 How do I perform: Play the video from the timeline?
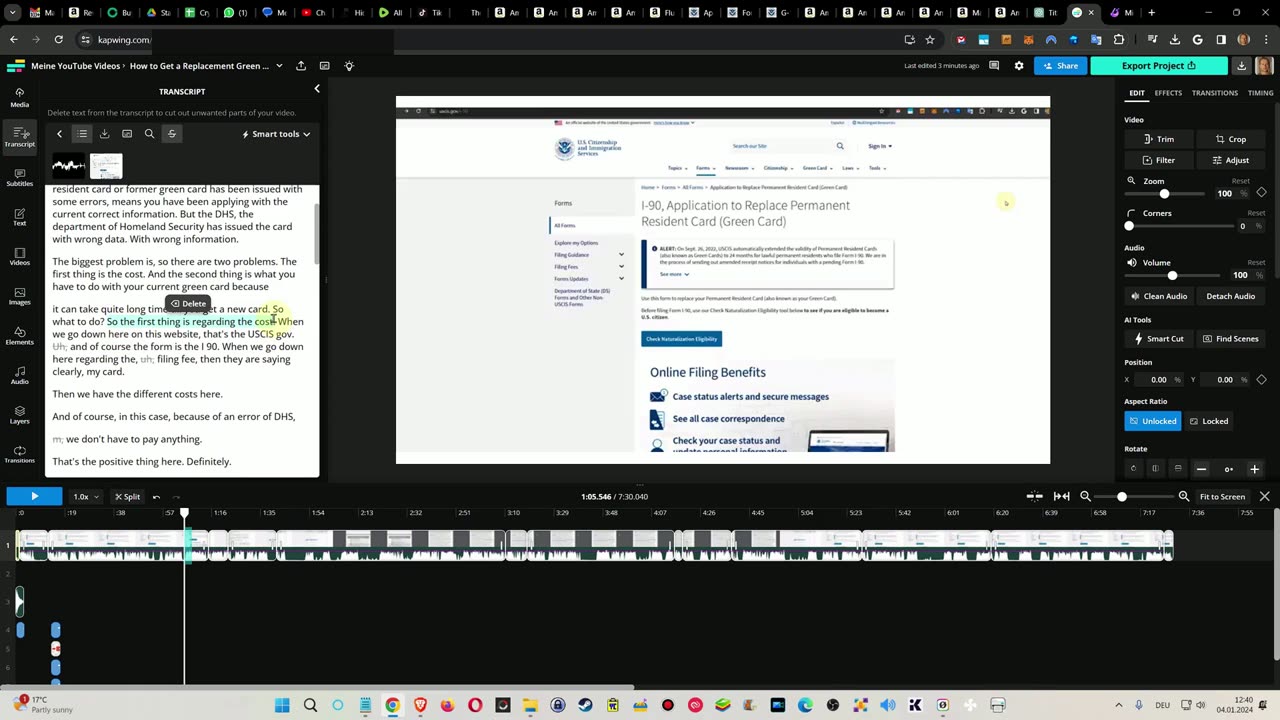[34, 496]
